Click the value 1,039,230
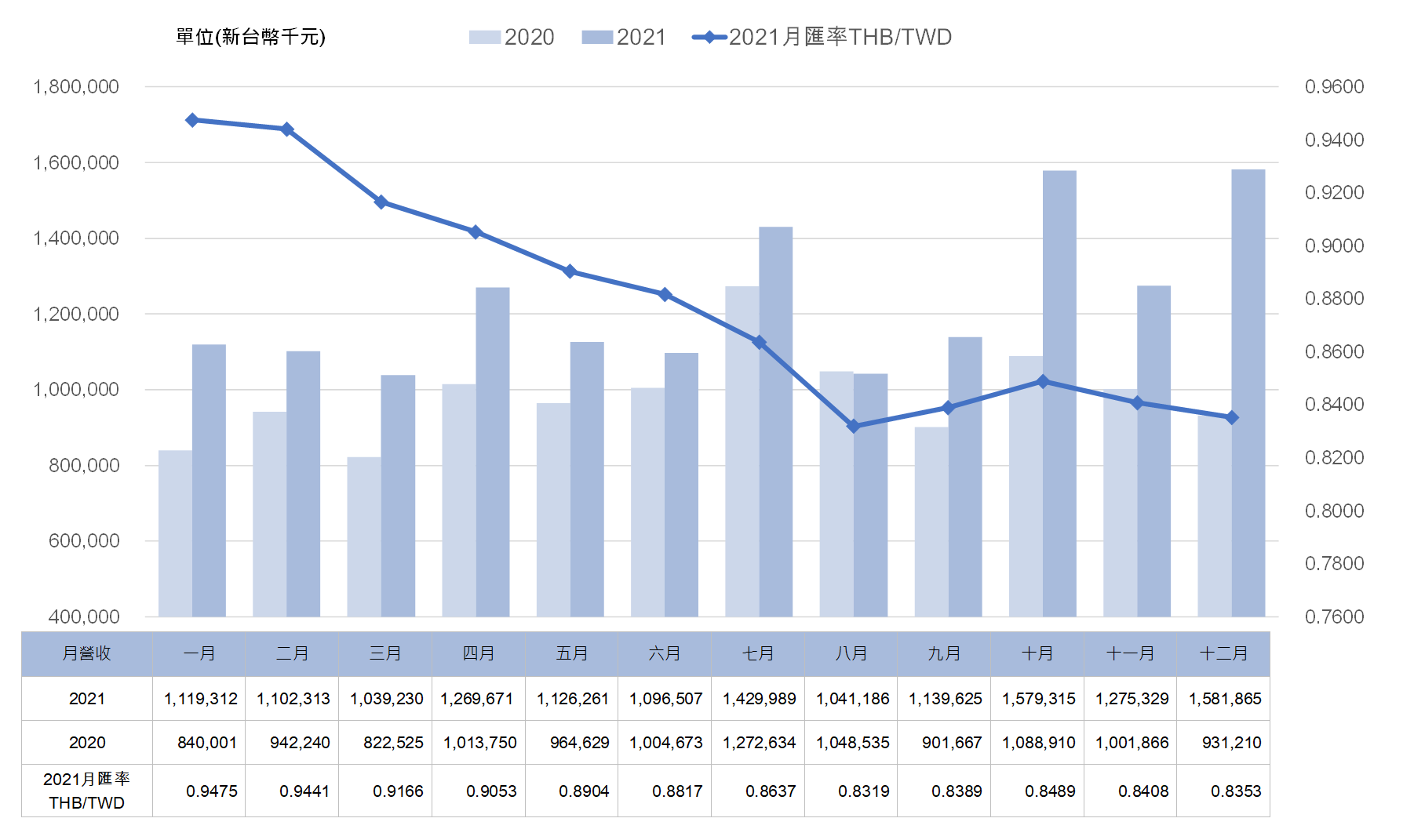Image resolution: width=1414 pixels, height=840 pixels. click(x=386, y=699)
